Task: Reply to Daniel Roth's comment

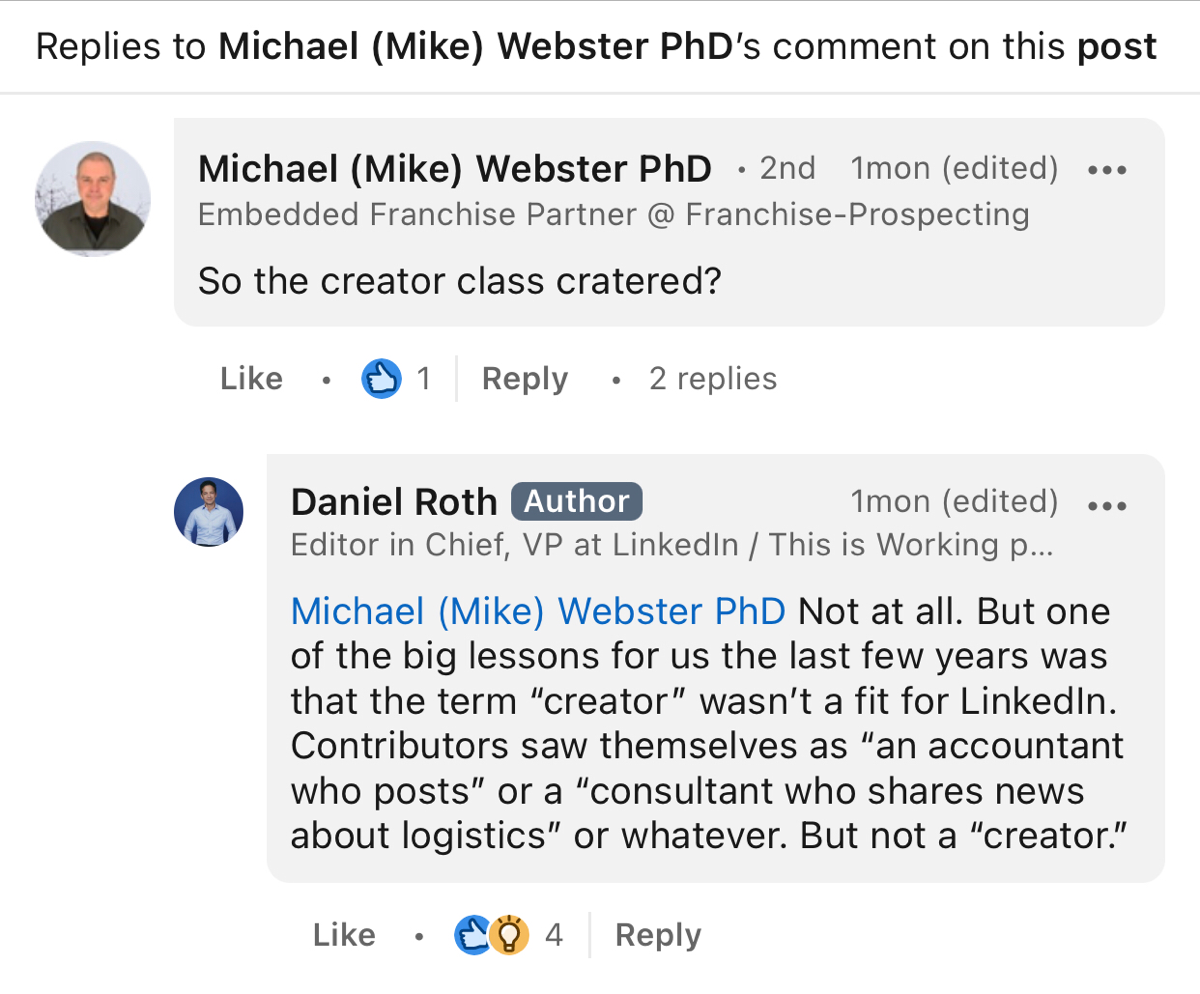Action: coord(657,935)
